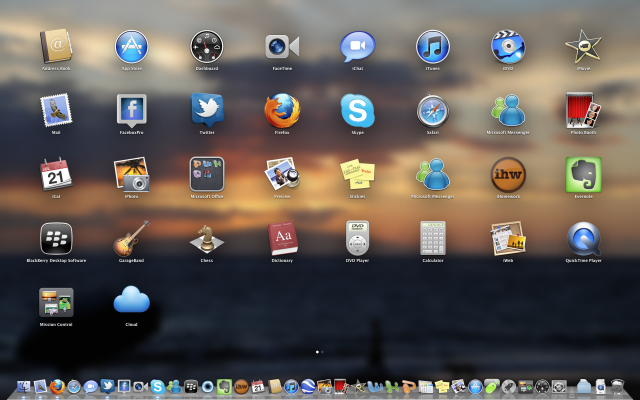
Task: Launch Microsoft Excel from the Dock
Action: tap(391, 386)
